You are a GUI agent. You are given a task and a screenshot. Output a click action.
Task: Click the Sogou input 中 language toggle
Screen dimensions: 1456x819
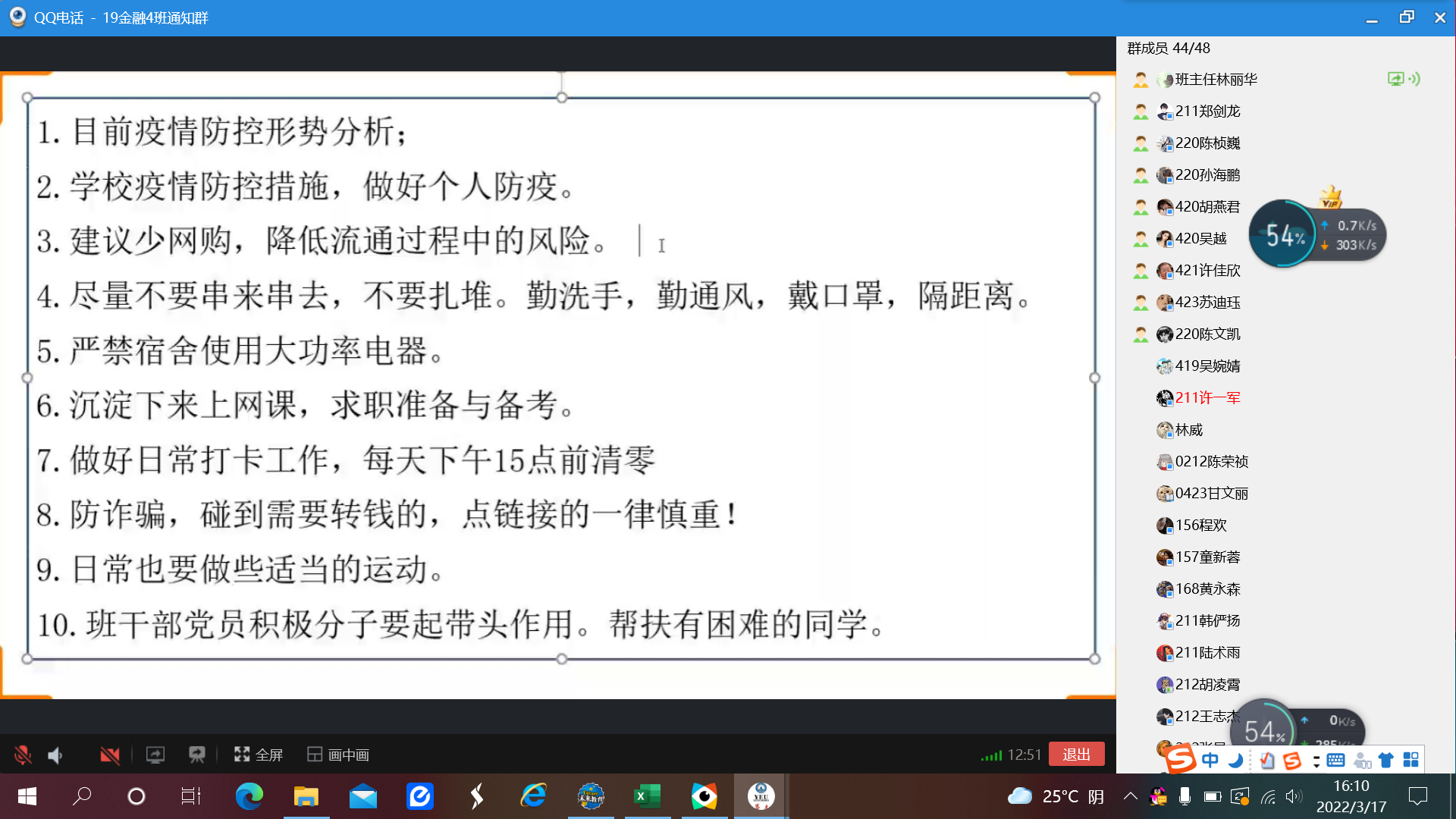1210,760
